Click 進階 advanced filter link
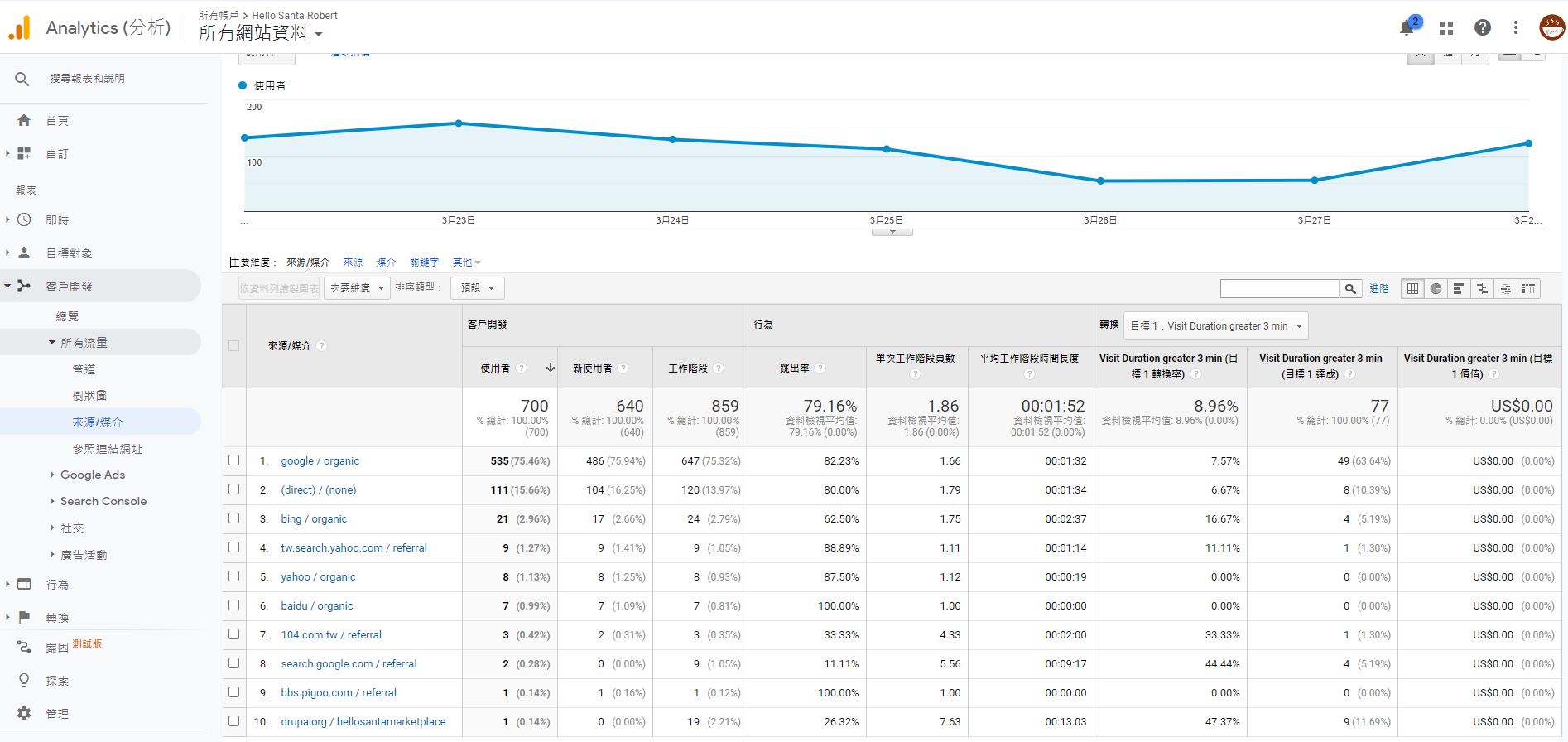Image resolution: width=1568 pixels, height=742 pixels. click(1379, 289)
